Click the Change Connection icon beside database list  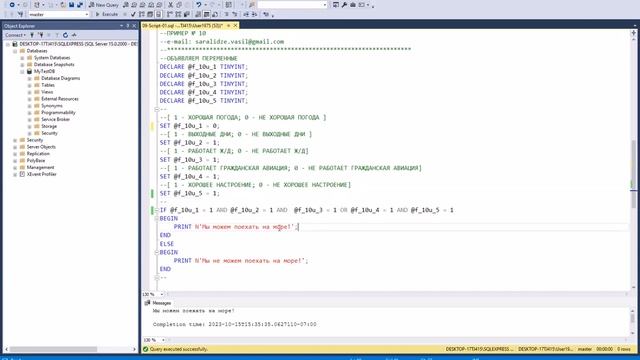pos(20,14)
